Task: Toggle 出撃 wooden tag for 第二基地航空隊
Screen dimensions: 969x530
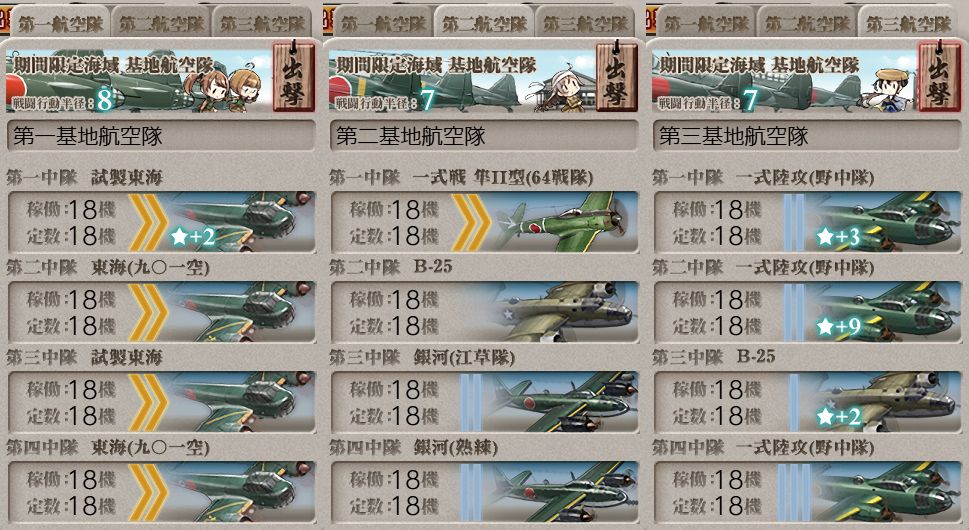Action: [x=617, y=76]
